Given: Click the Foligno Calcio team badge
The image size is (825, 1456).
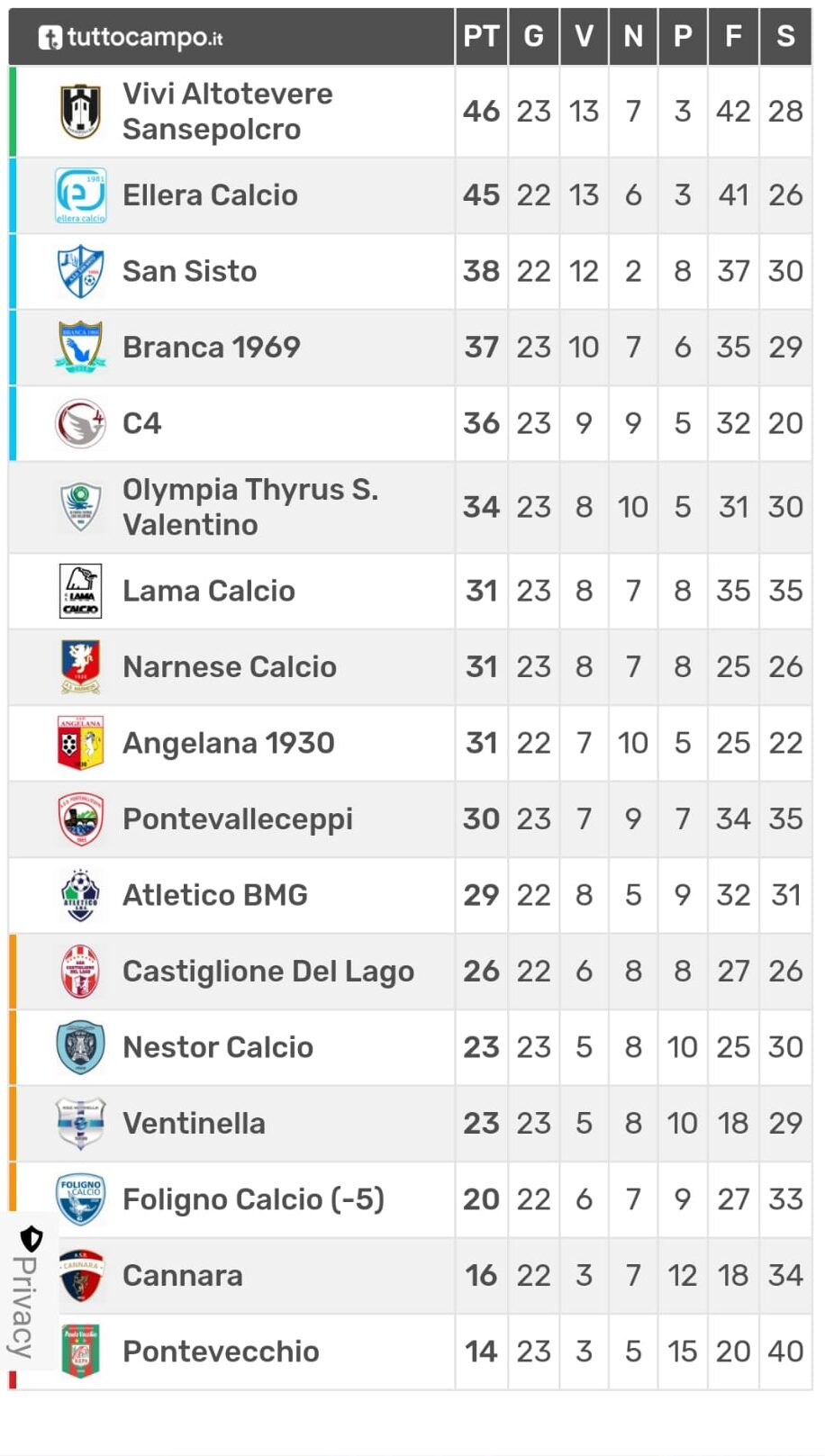Looking at the screenshot, I should 80,1199.
